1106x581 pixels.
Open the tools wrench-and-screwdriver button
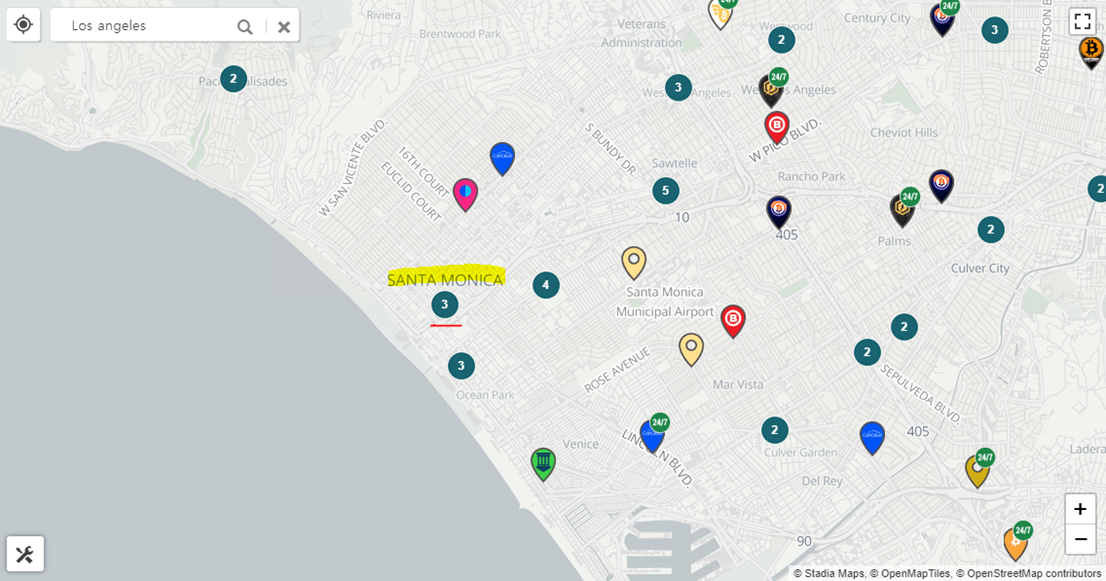(25, 554)
